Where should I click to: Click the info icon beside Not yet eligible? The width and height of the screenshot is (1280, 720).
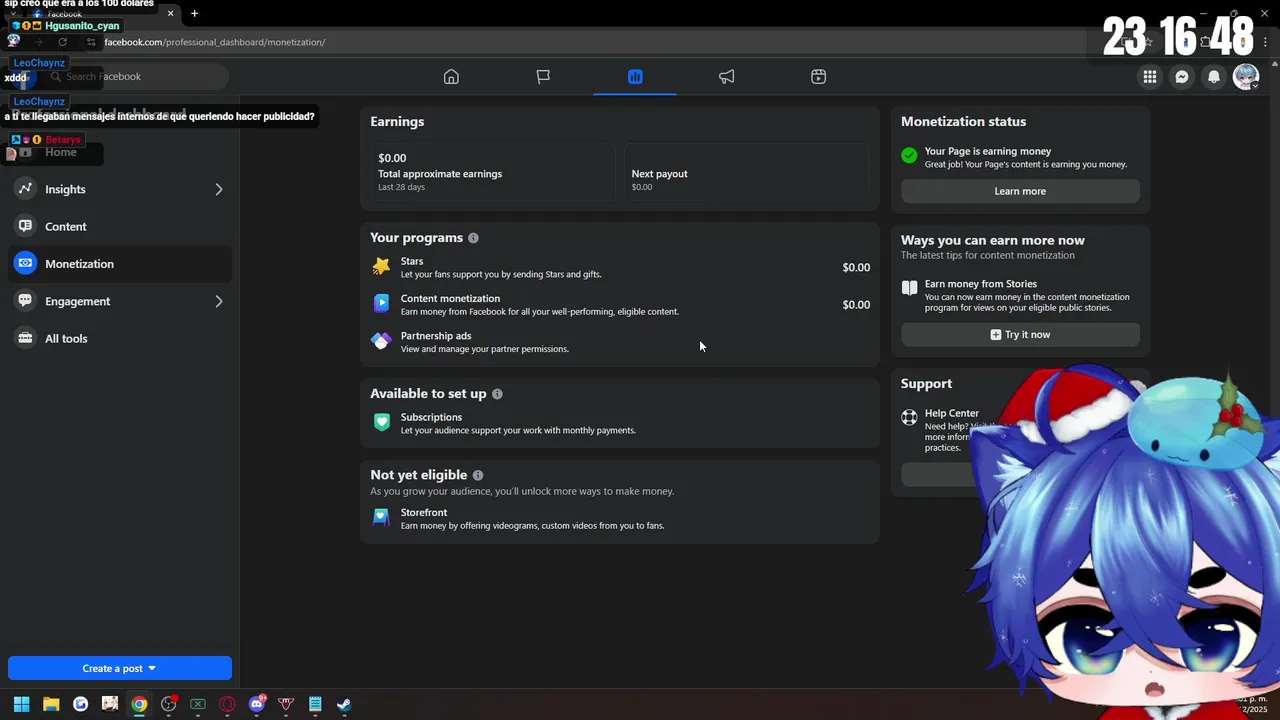[x=478, y=475]
